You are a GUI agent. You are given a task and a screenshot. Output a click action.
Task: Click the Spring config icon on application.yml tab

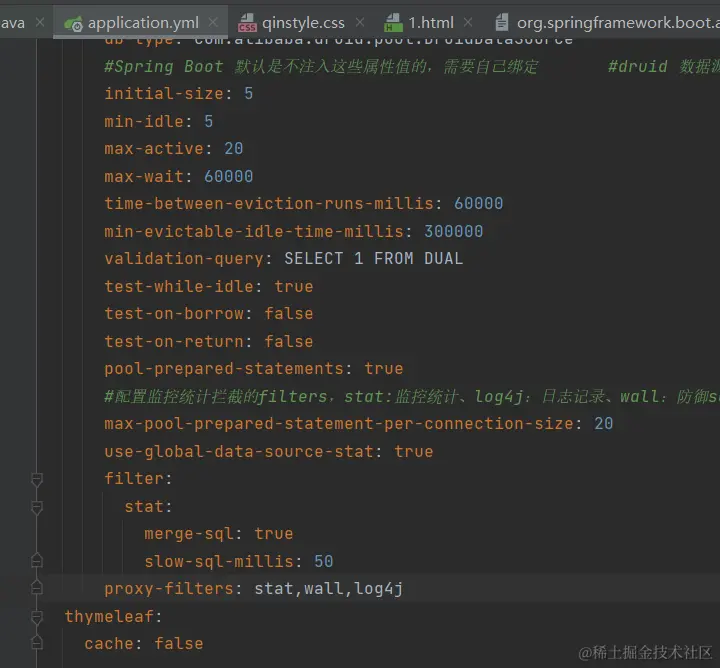point(73,23)
